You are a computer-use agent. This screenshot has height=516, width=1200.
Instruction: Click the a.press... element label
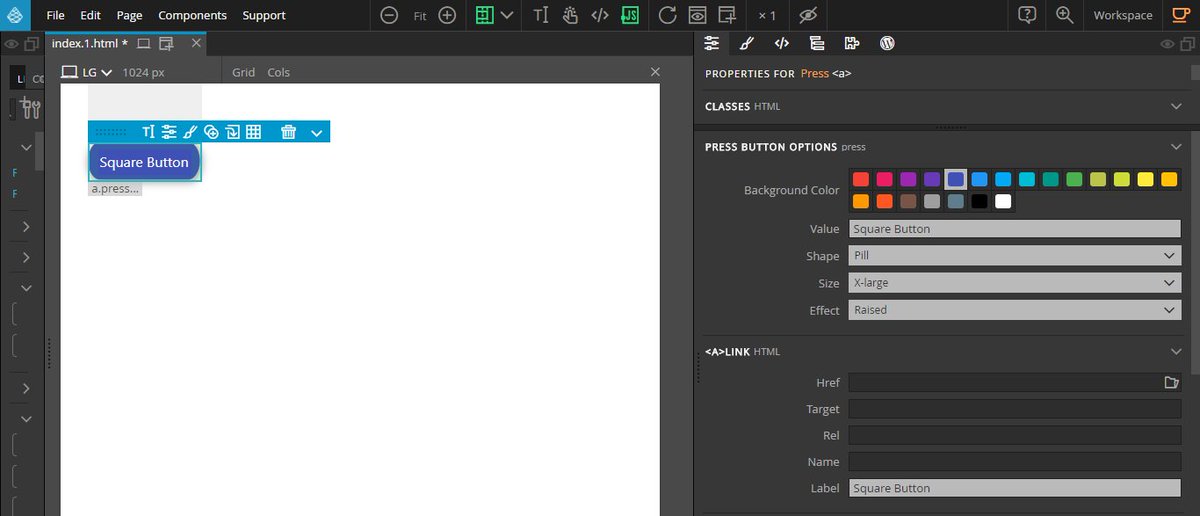pos(115,188)
